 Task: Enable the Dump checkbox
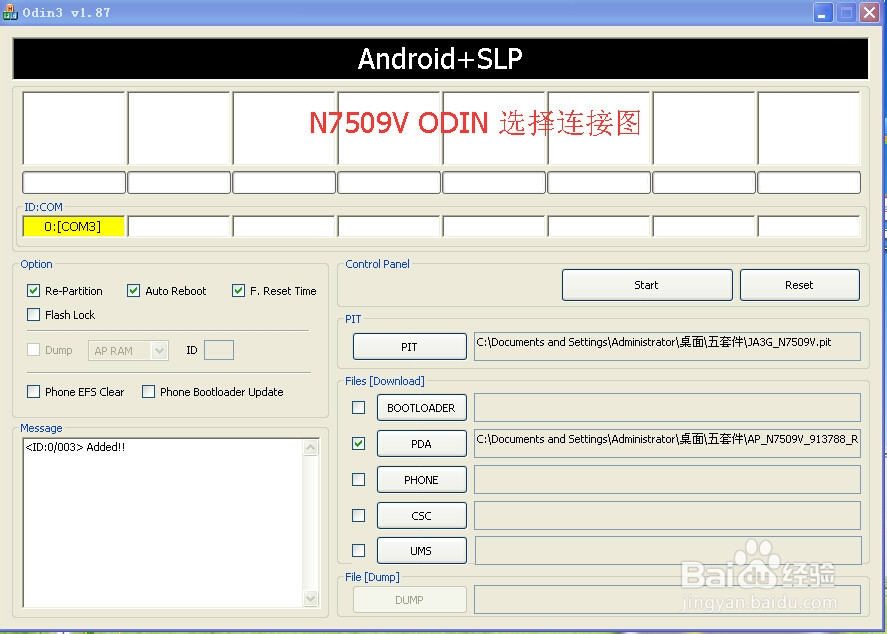coord(33,350)
